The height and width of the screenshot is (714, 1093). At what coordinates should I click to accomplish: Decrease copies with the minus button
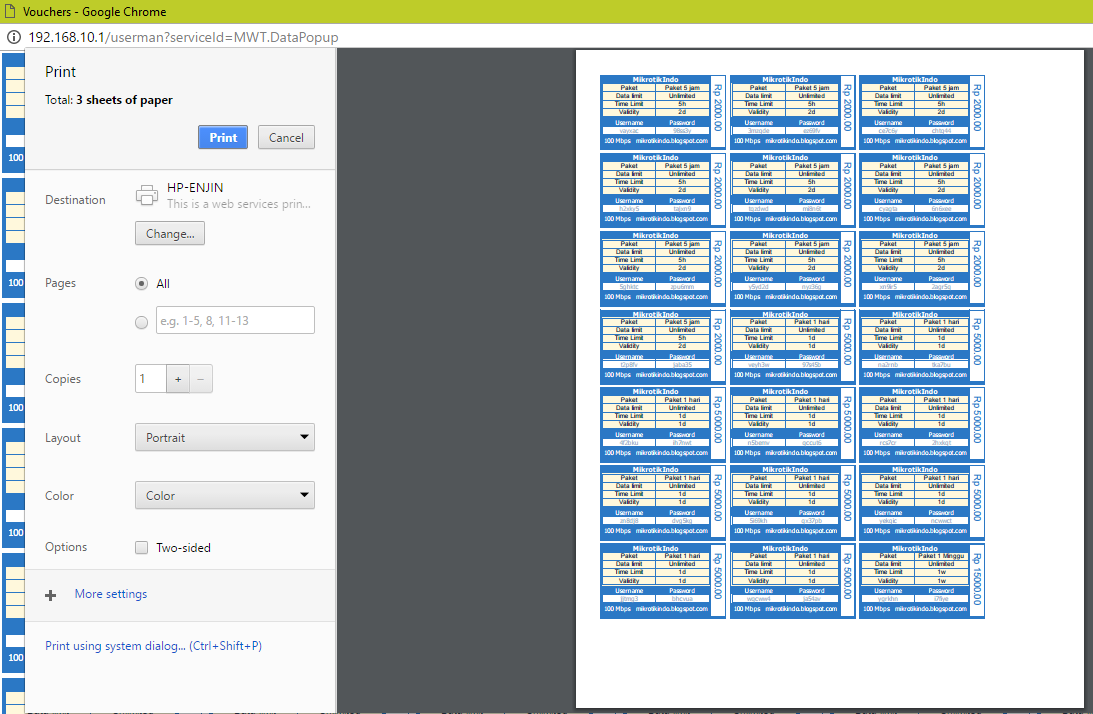(201, 379)
